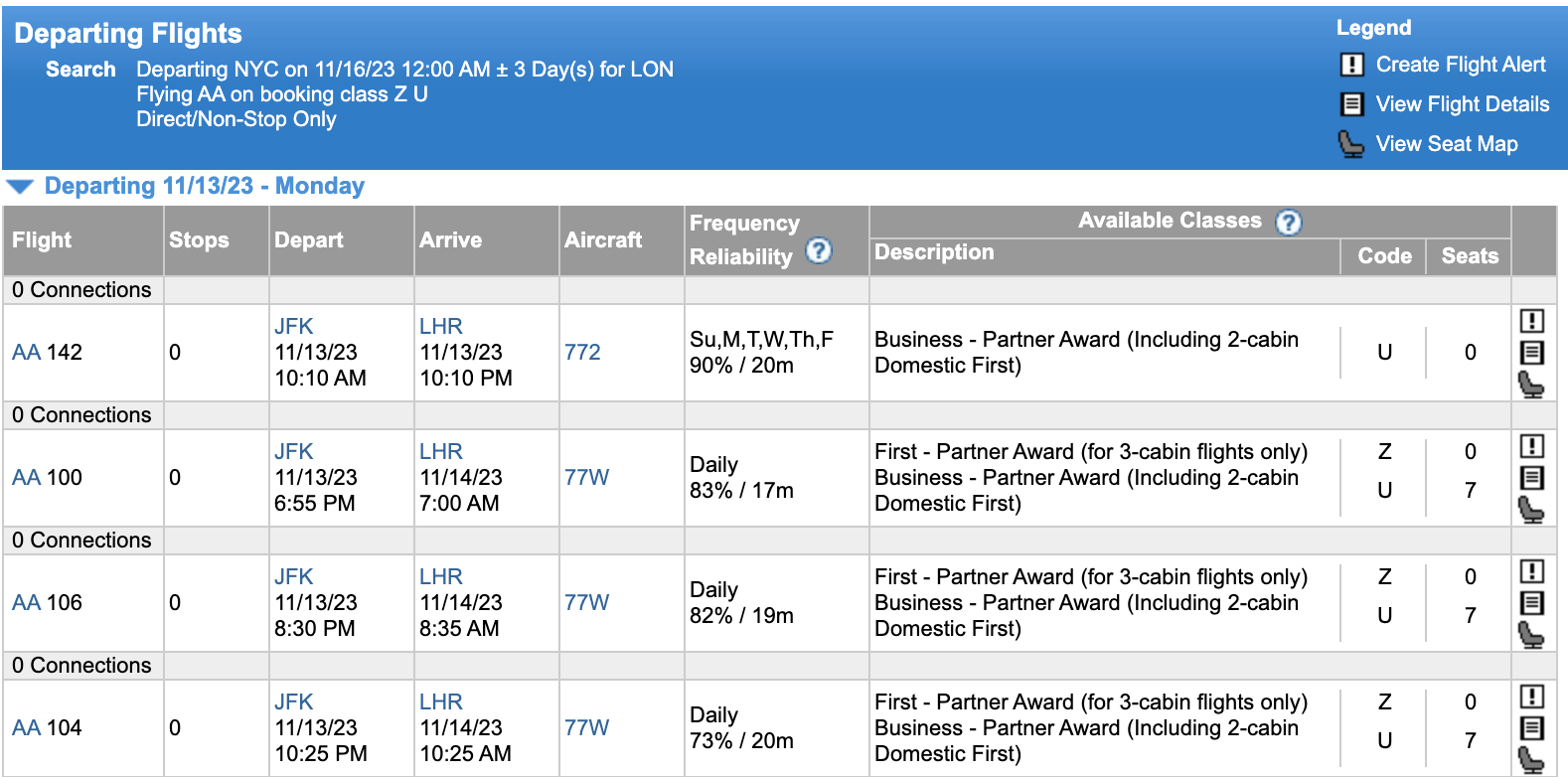Click the View Flight Details legend icon
Screen dimensions: 1568x777
(x=1349, y=103)
